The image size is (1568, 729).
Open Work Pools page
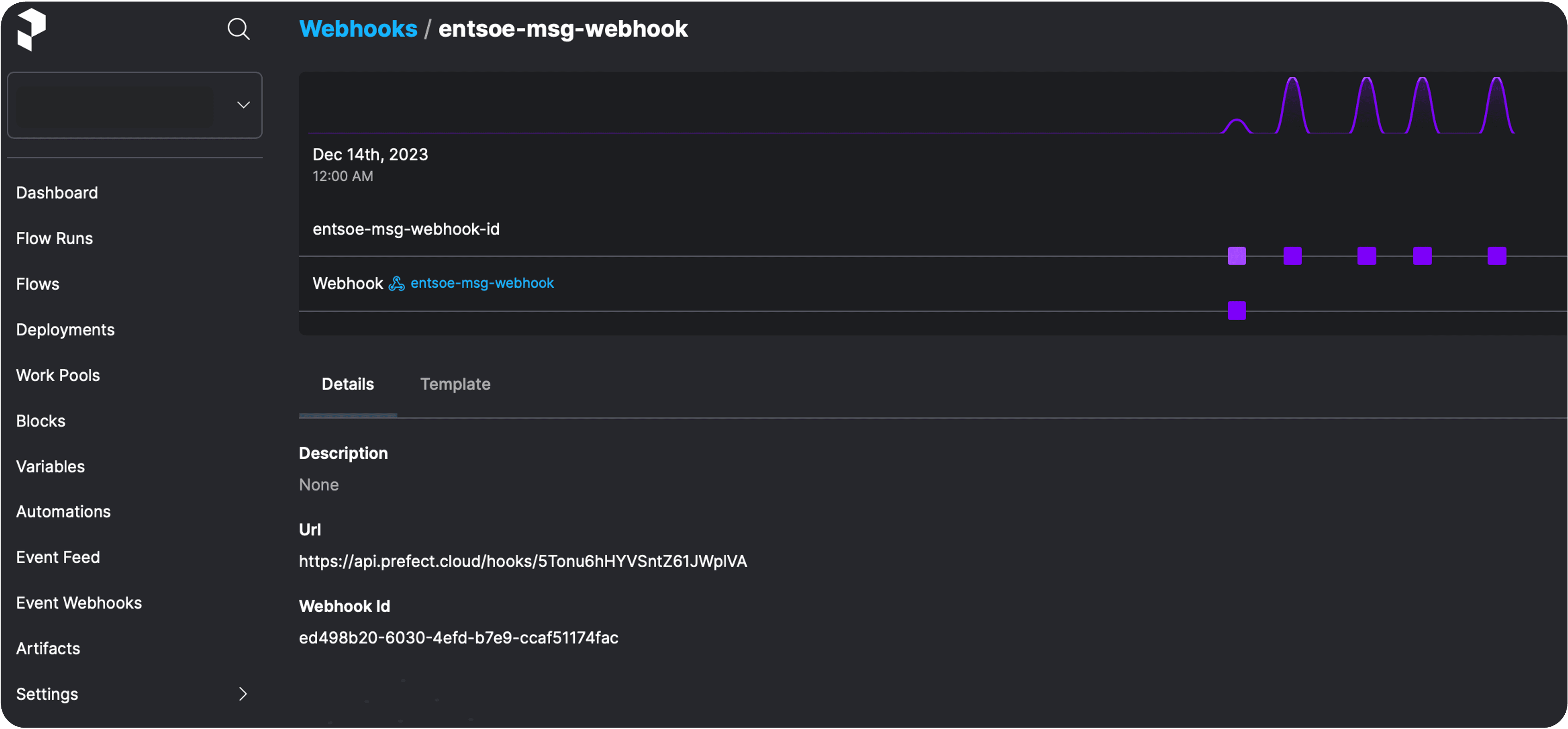tap(58, 375)
